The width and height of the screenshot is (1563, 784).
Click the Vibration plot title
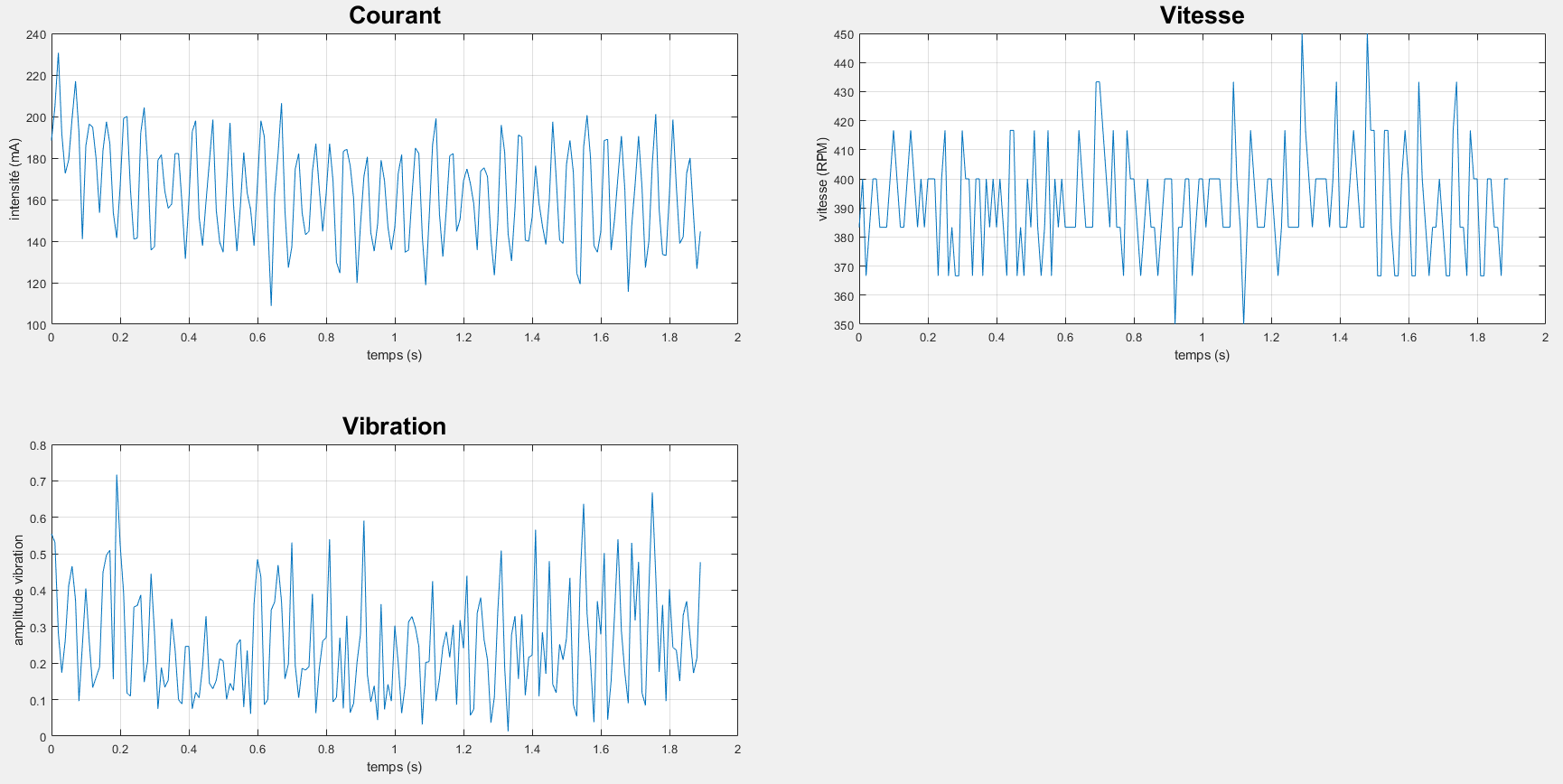[394, 426]
